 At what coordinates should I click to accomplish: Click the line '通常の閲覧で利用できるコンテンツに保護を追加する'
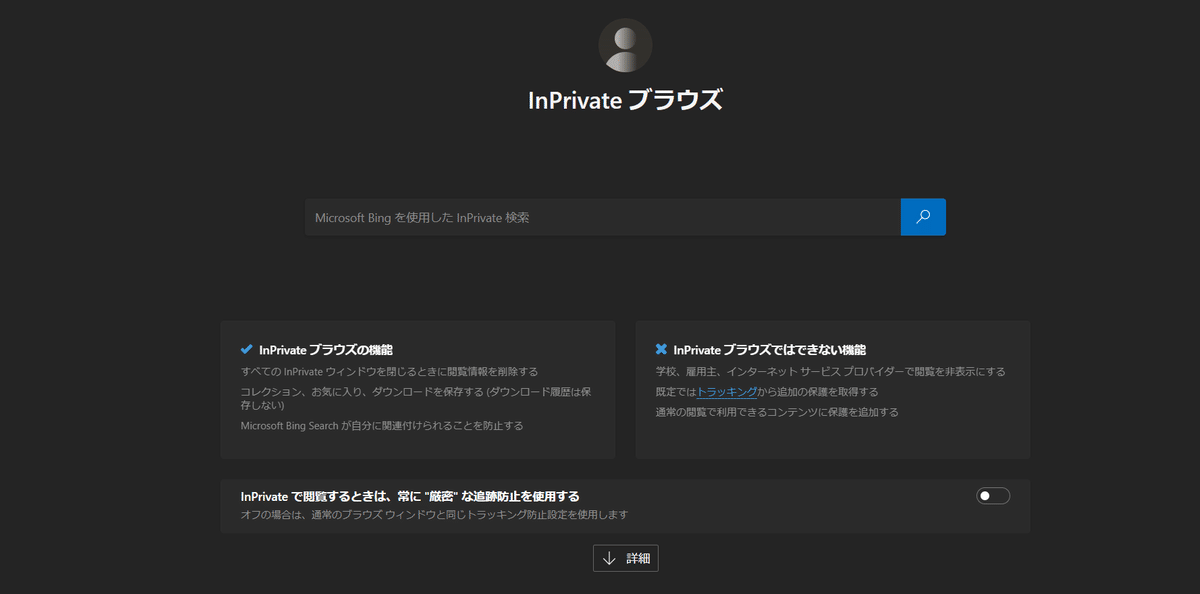point(777,412)
